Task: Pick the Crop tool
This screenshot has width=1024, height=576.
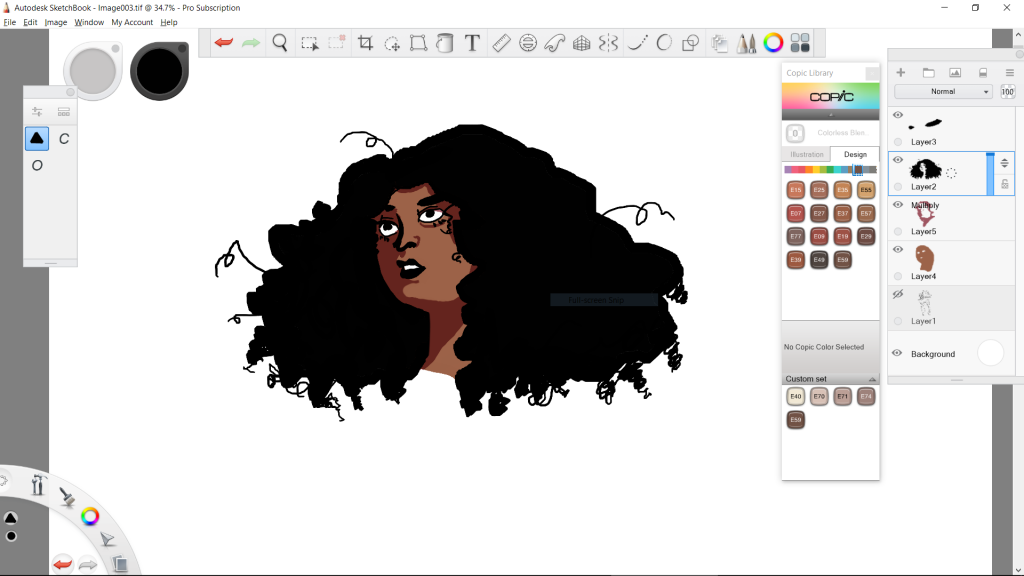Action: pos(365,44)
